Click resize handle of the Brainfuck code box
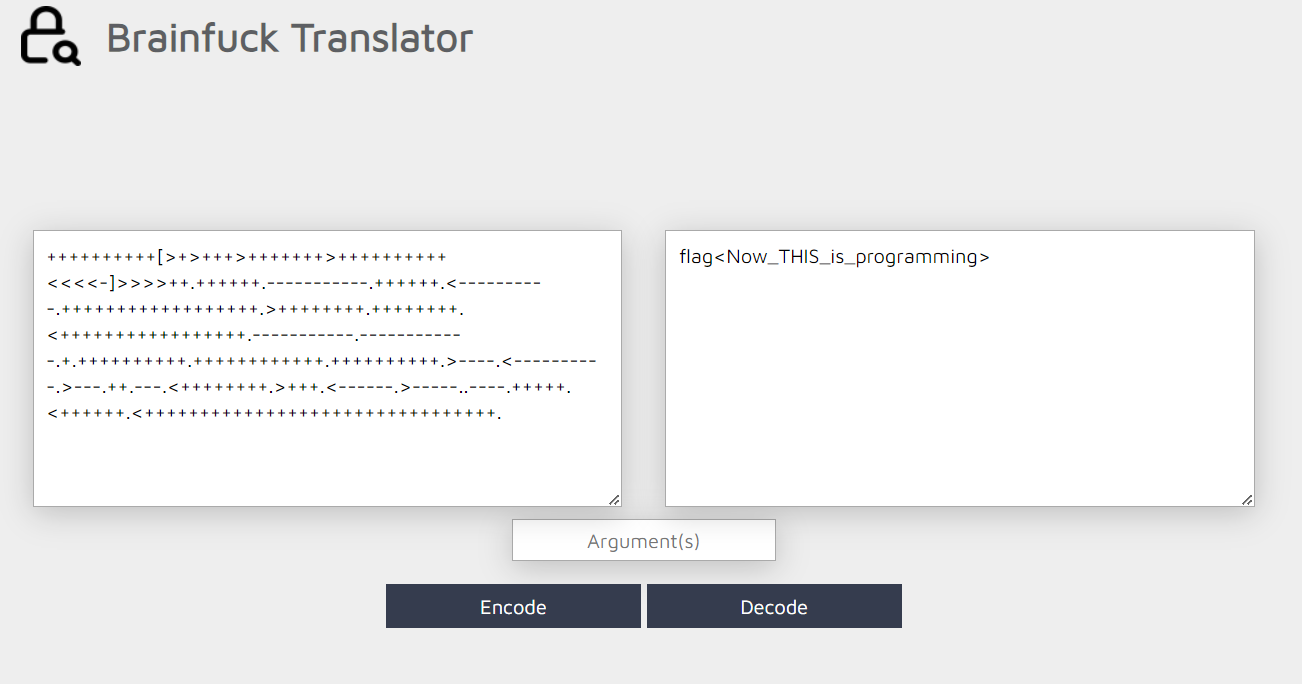1302x684 pixels. pos(614,499)
